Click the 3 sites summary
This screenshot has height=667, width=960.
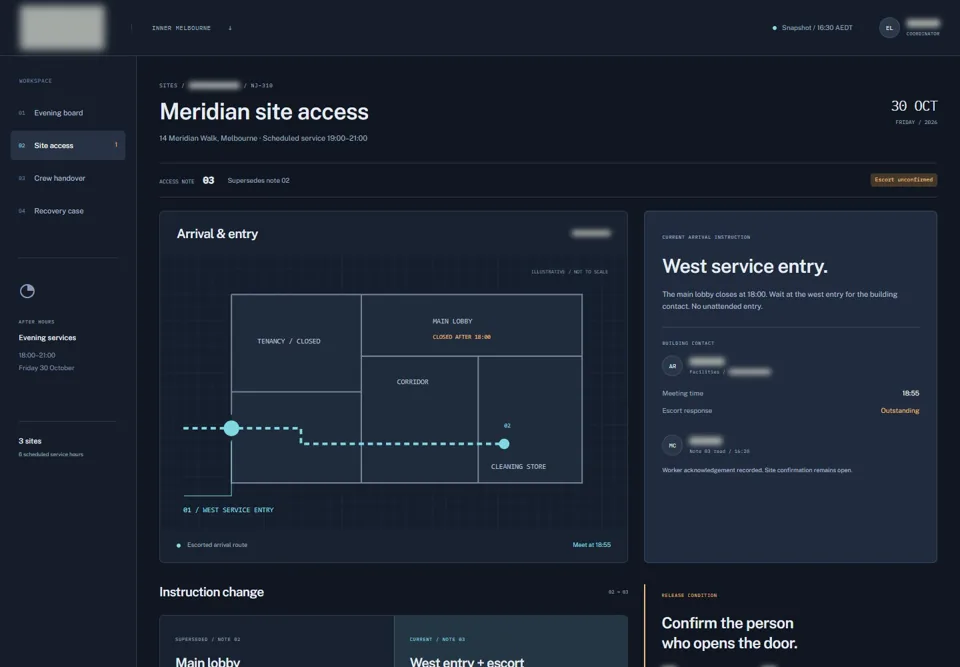click(x=30, y=441)
